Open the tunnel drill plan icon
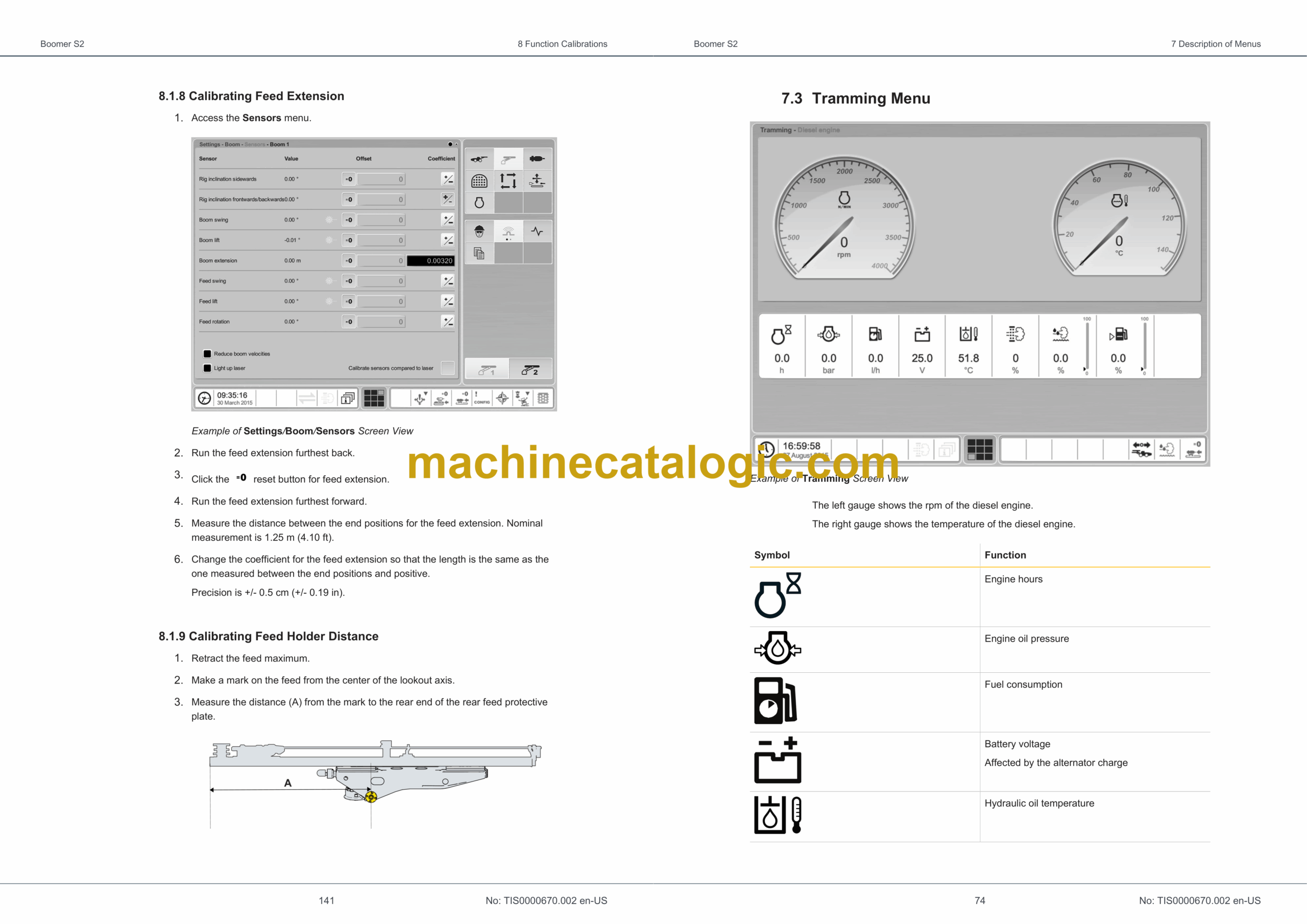Screen dimensions: 1307x924 pos(479,181)
